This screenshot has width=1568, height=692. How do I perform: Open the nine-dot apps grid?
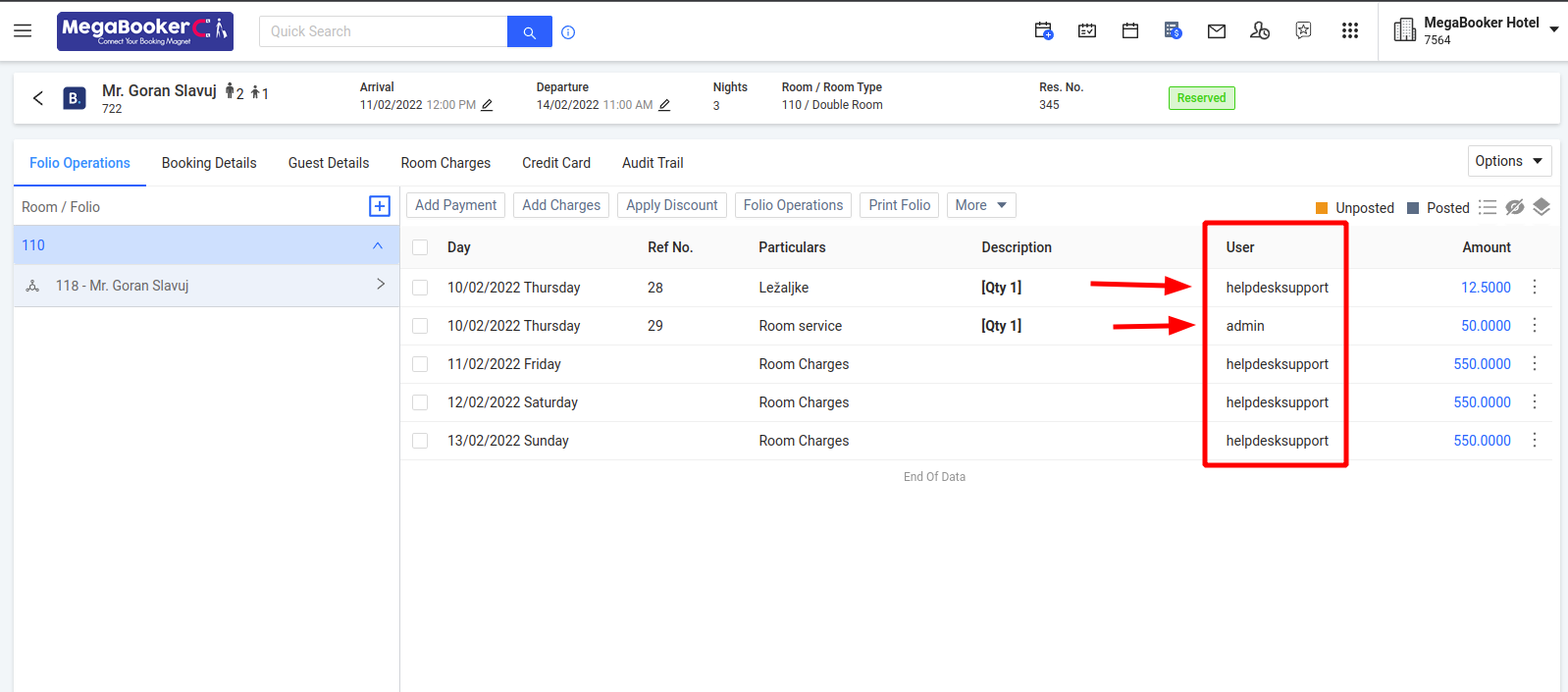(1350, 31)
